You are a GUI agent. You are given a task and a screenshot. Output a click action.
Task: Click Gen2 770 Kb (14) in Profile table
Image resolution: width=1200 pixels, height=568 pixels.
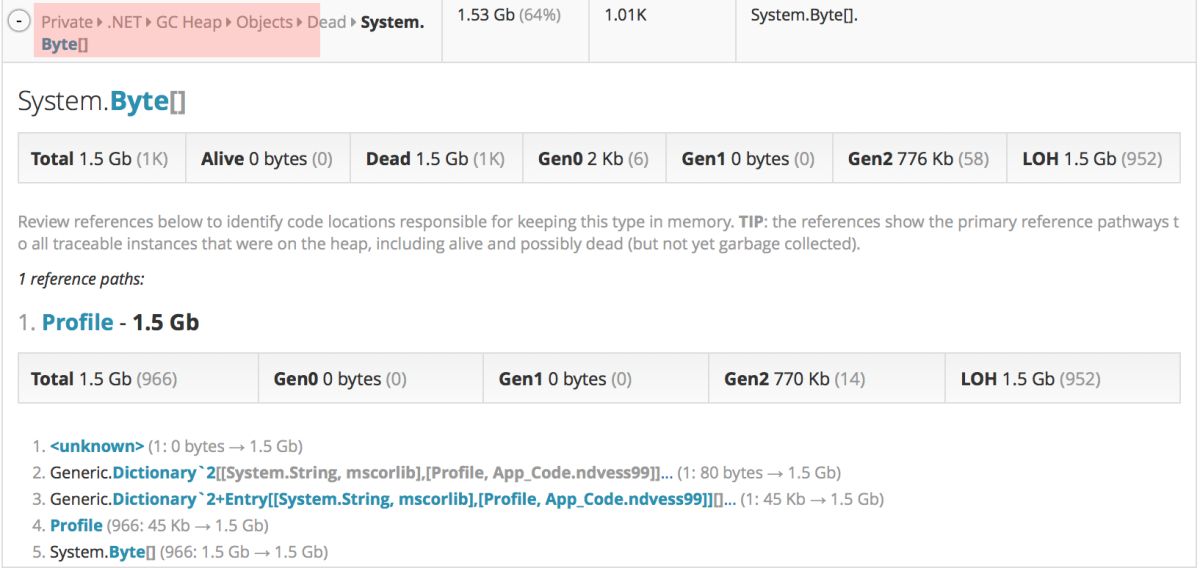click(x=794, y=379)
